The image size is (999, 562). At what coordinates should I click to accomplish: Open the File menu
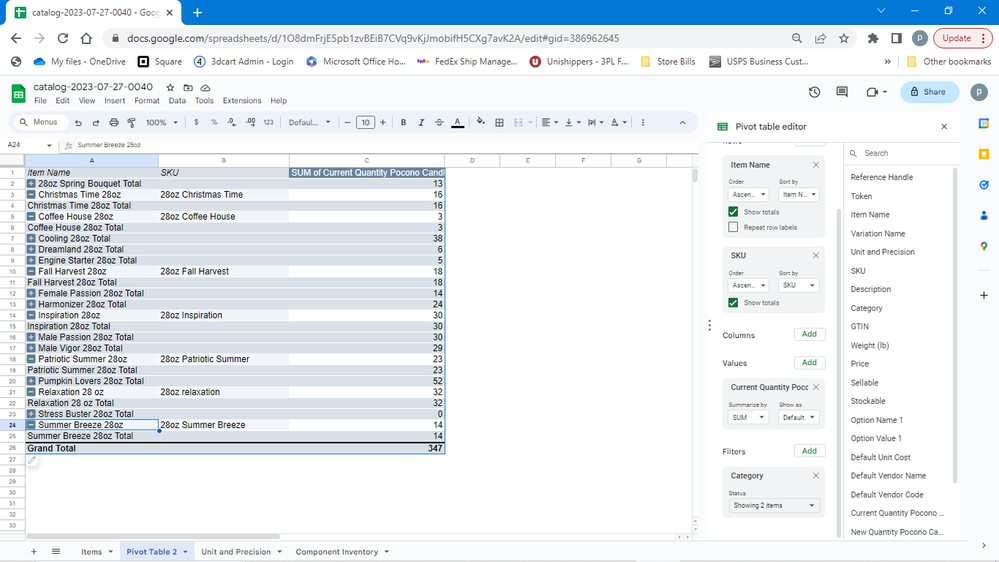pos(40,101)
